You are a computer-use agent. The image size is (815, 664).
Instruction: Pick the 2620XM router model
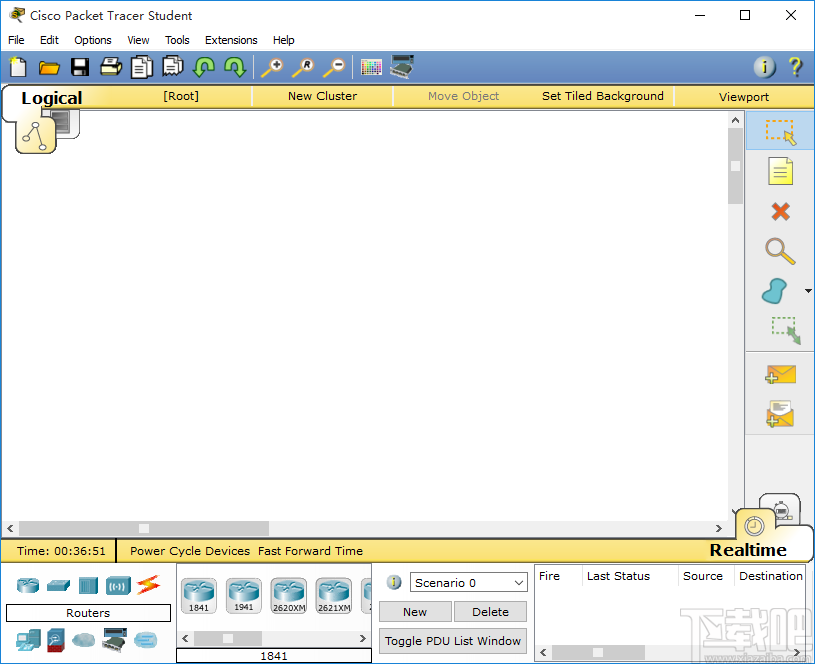pos(289,596)
